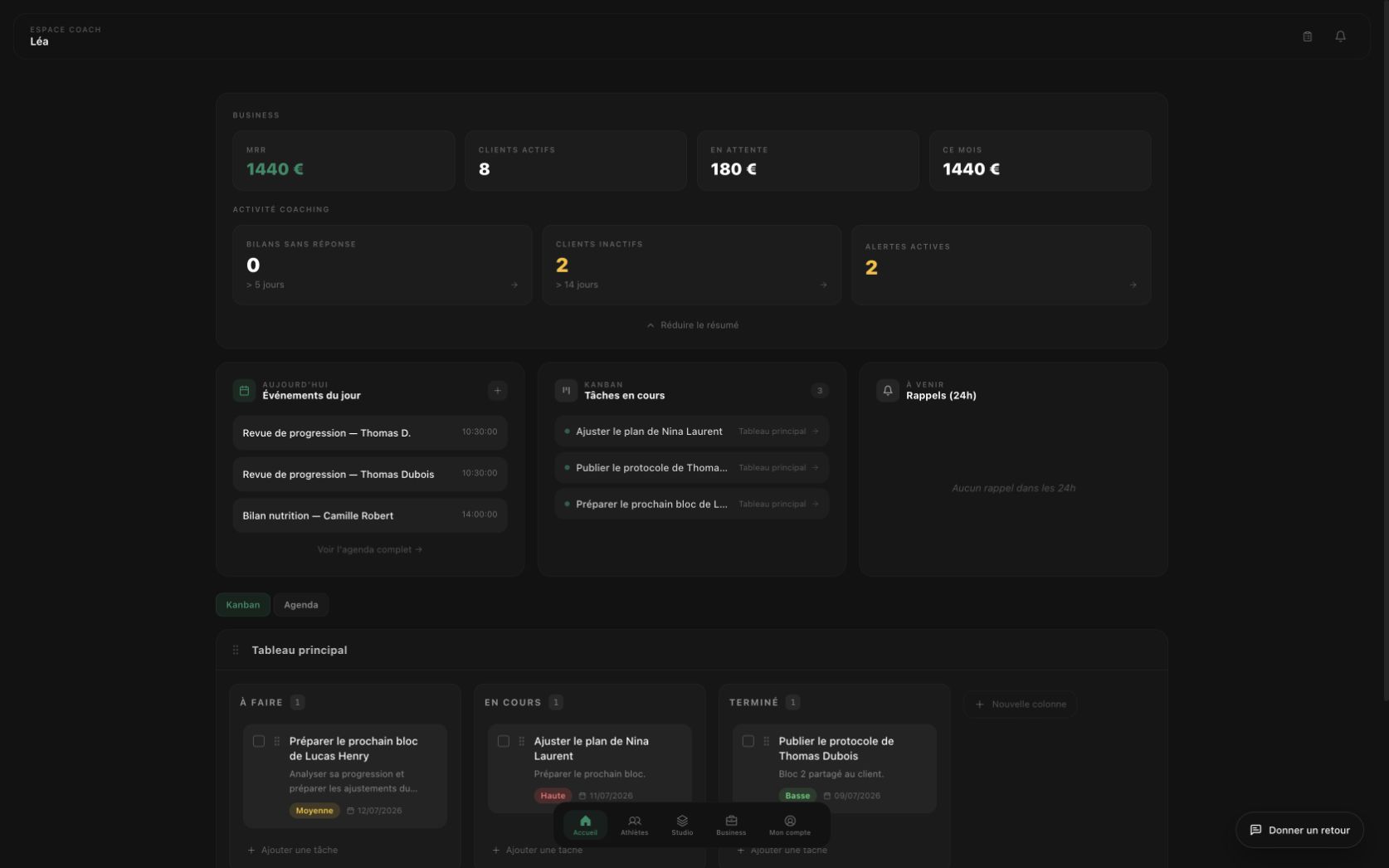Check the Ajuster le plan de Nina Laurent checkbox
This screenshot has width=1389, height=868.
(x=504, y=741)
